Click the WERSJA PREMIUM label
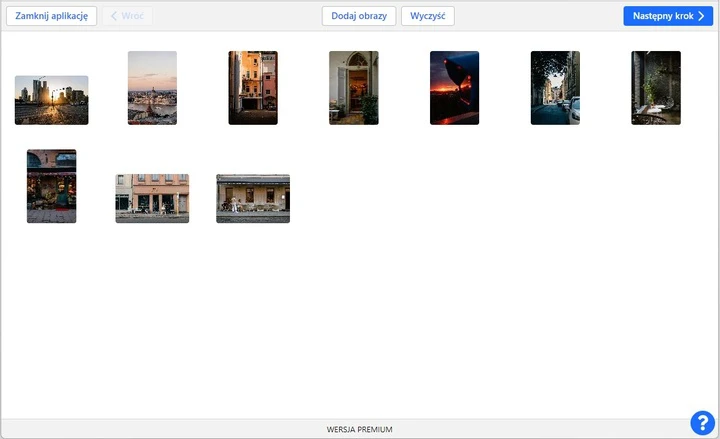 coord(360,429)
